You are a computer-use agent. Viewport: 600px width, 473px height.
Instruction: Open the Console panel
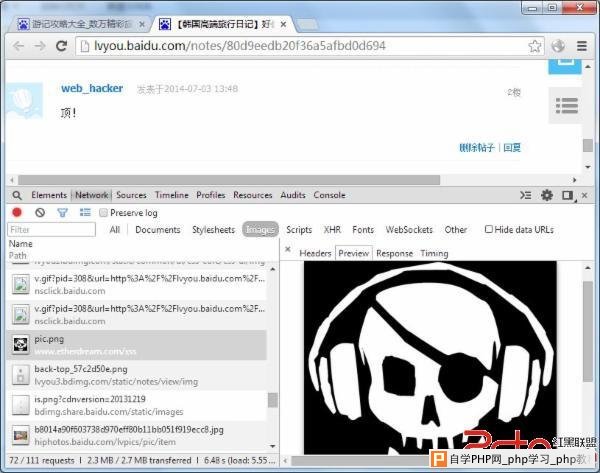click(329, 195)
